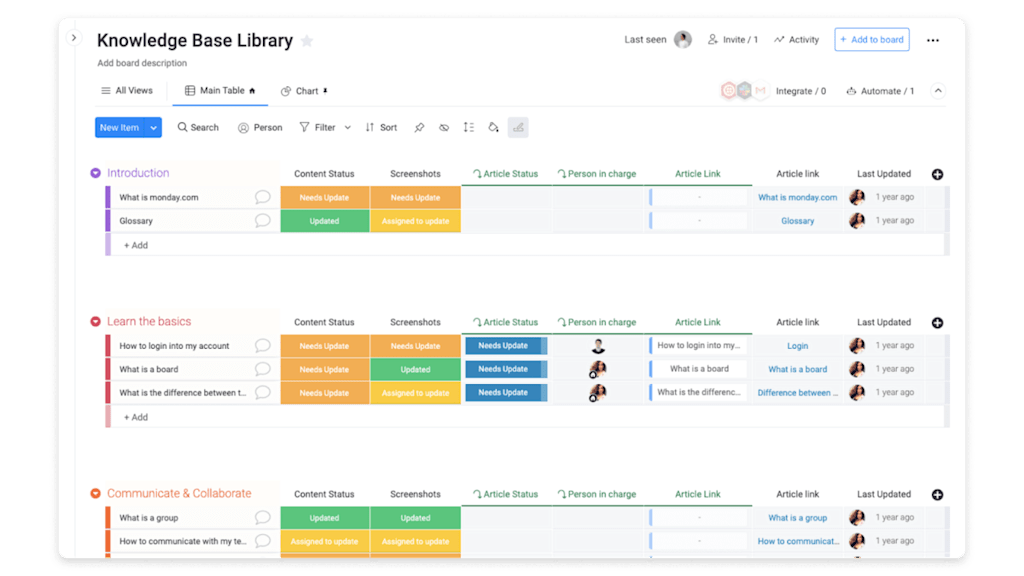Open Integrate / 0 panel
1024x576 pixels.
[801, 91]
